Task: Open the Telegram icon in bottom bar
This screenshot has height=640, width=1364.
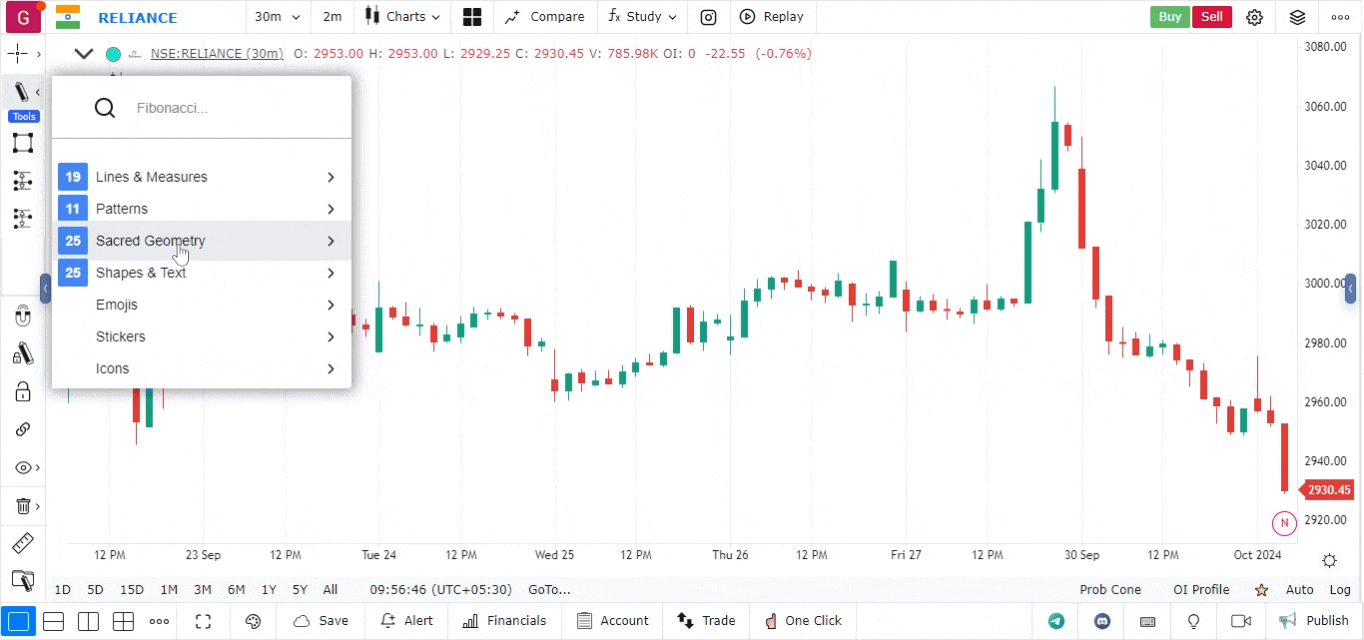Action: click(1056, 621)
